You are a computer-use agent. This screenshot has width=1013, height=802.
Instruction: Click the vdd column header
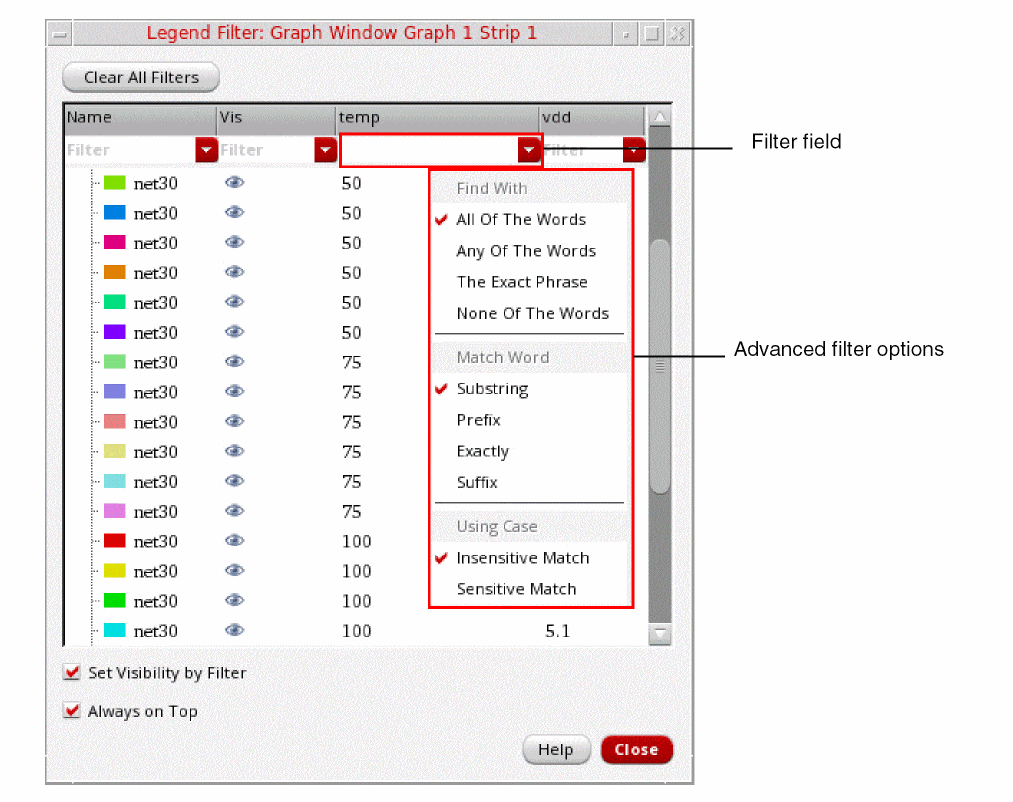click(592, 118)
